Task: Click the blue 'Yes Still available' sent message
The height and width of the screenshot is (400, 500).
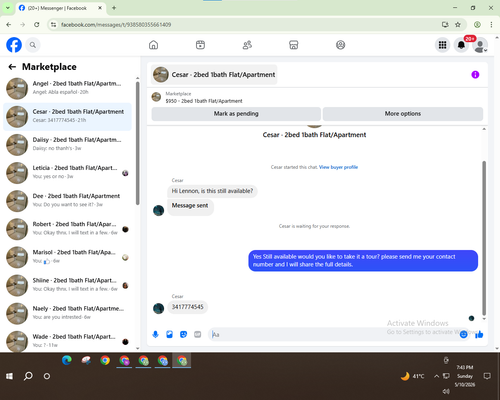Action: click(x=363, y=261)
